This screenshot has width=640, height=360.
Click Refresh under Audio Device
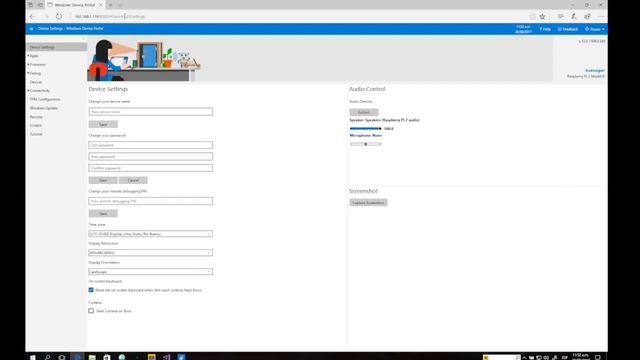tap(364, 112)
